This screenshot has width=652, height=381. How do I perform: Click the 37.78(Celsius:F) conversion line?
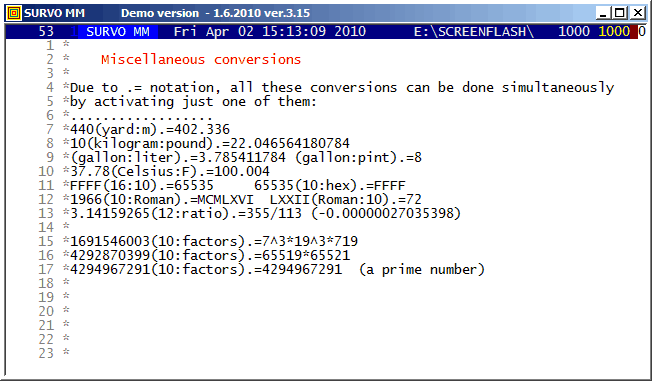coord(170,171)
